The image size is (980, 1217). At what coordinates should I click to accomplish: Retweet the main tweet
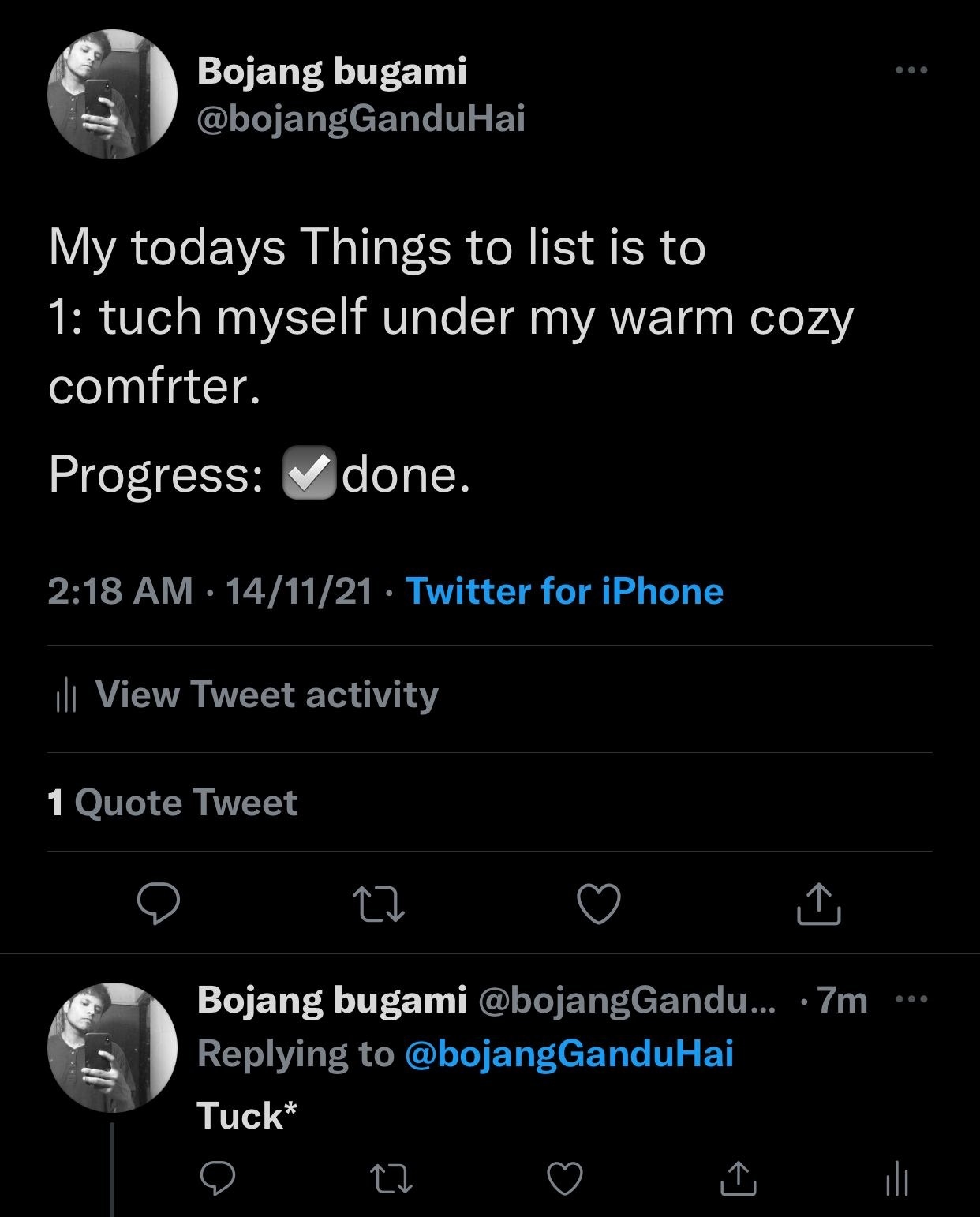click(x=379, y=904)
